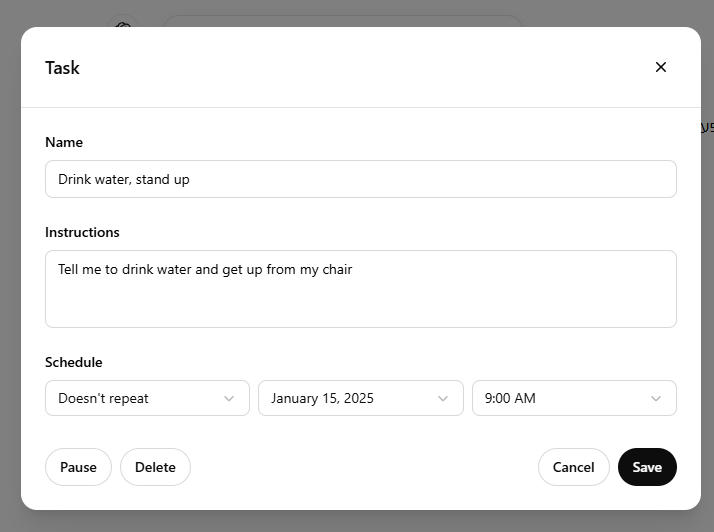Open the "Doesn't repeat" schedule dropdown
The image size is (714, 532).
pos(147,398)
